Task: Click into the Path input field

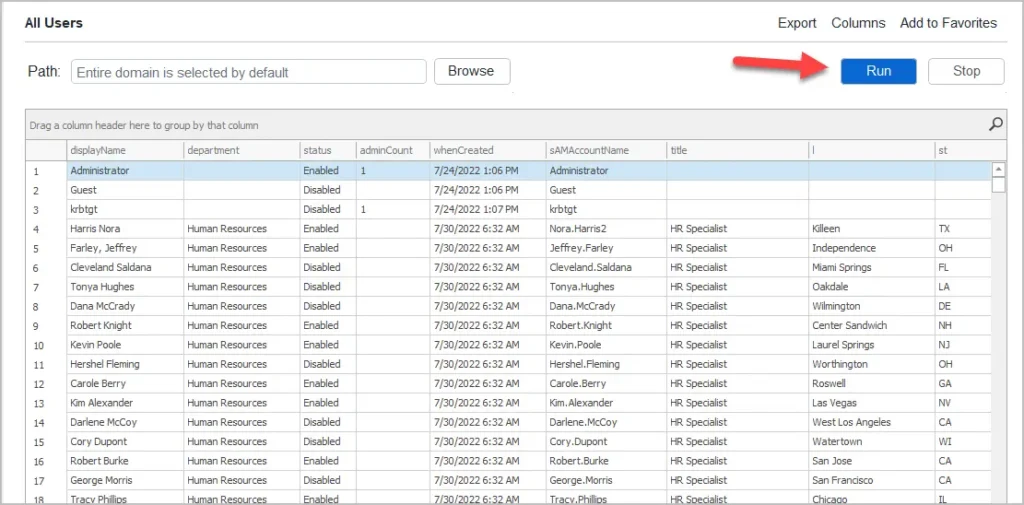Action: tap(248, 72)
